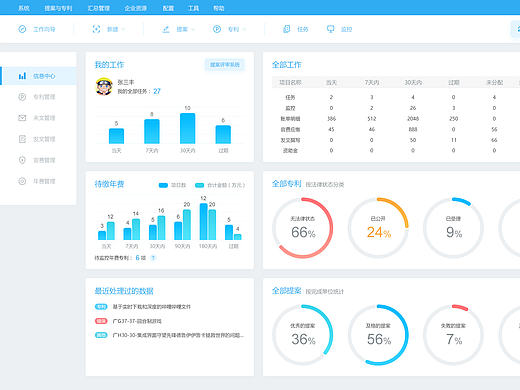Click the 6 项 monitored patents link
The height and width of the screenshot is (390, 520).
click(x=141, y=258)
